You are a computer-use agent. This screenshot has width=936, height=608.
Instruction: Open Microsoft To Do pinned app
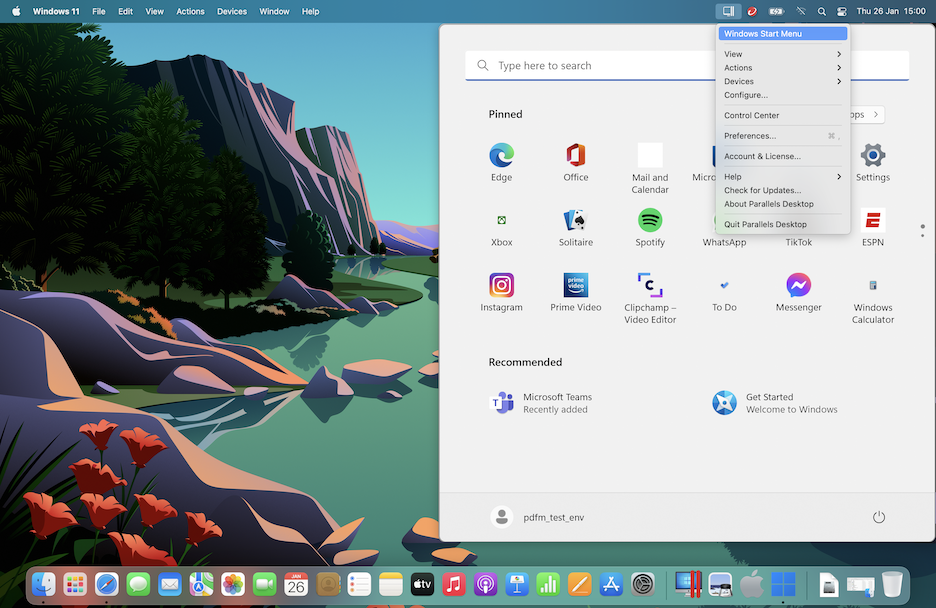click(x=724, y=290)
